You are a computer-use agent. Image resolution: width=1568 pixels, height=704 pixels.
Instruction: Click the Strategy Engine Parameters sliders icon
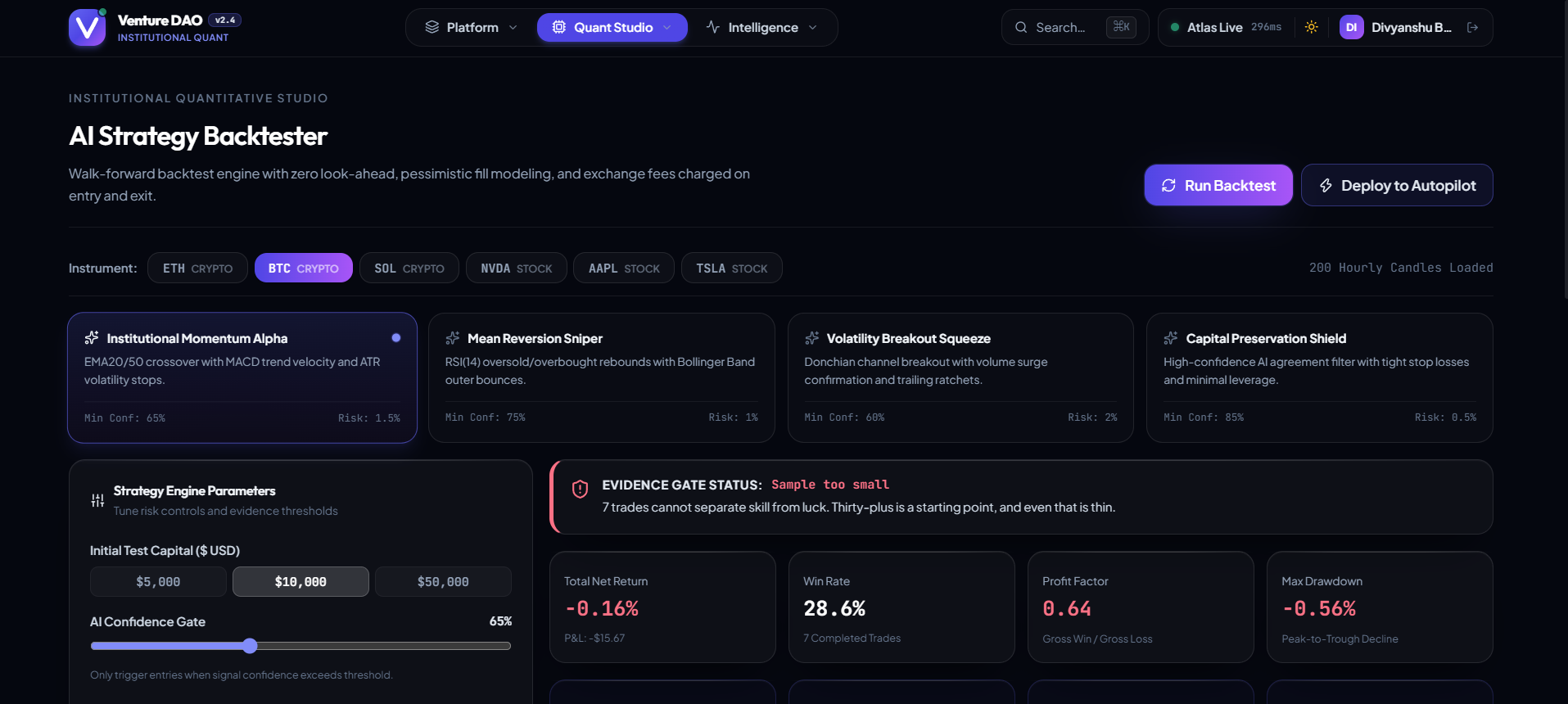point(97,500)
